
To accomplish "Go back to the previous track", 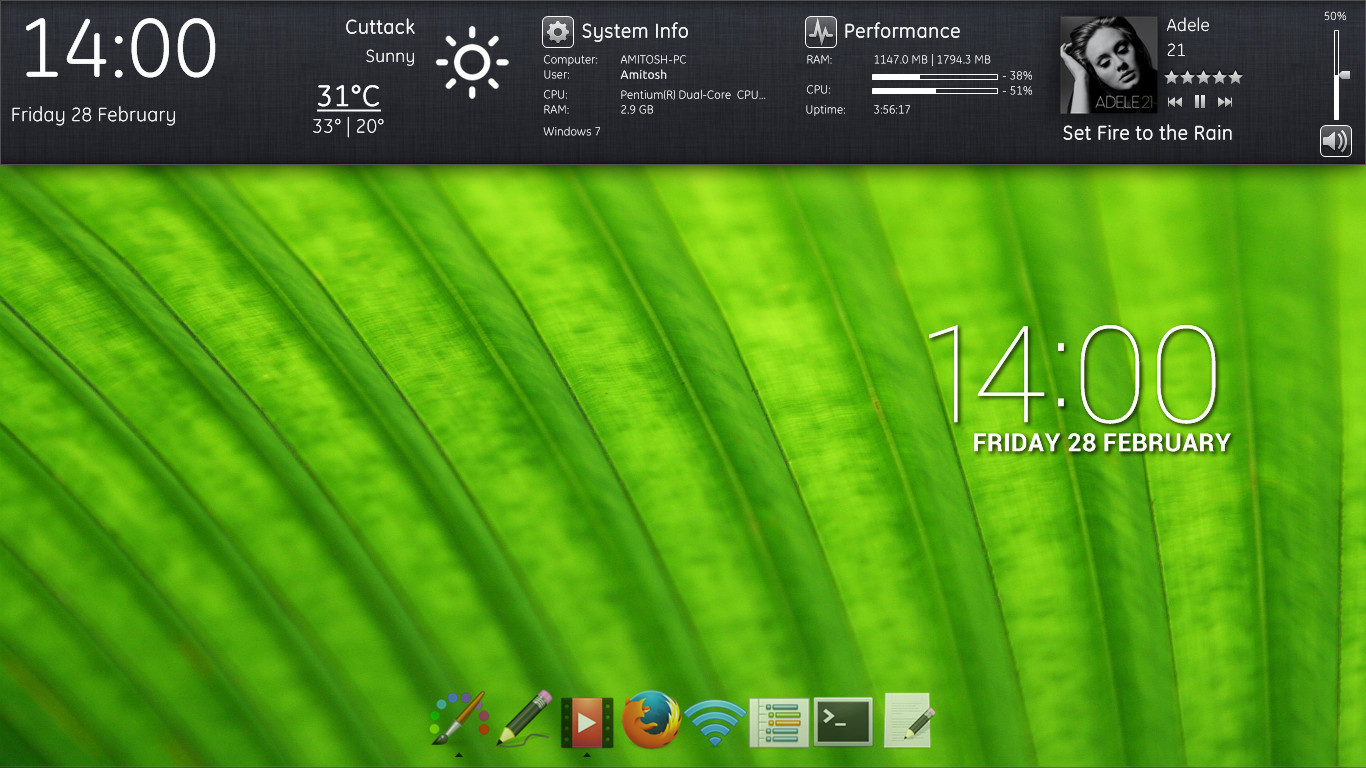I will pyautogui.click(x=1175, y=102).
